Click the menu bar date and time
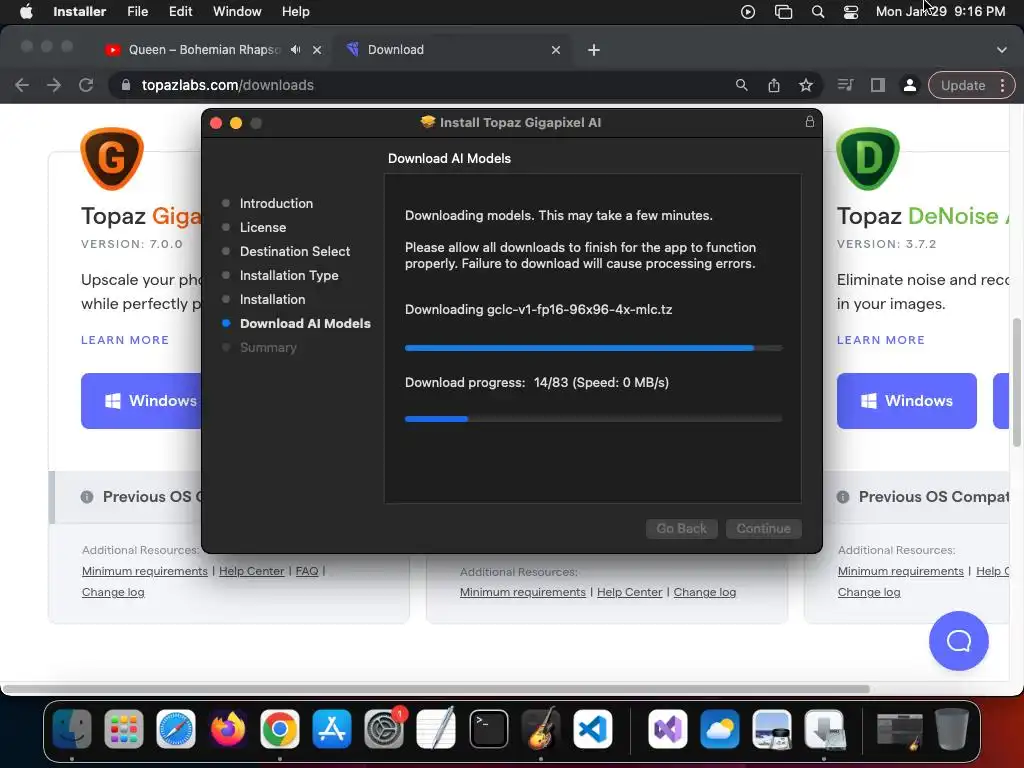This screenshot has width=1024, height=768. (940, 12)
